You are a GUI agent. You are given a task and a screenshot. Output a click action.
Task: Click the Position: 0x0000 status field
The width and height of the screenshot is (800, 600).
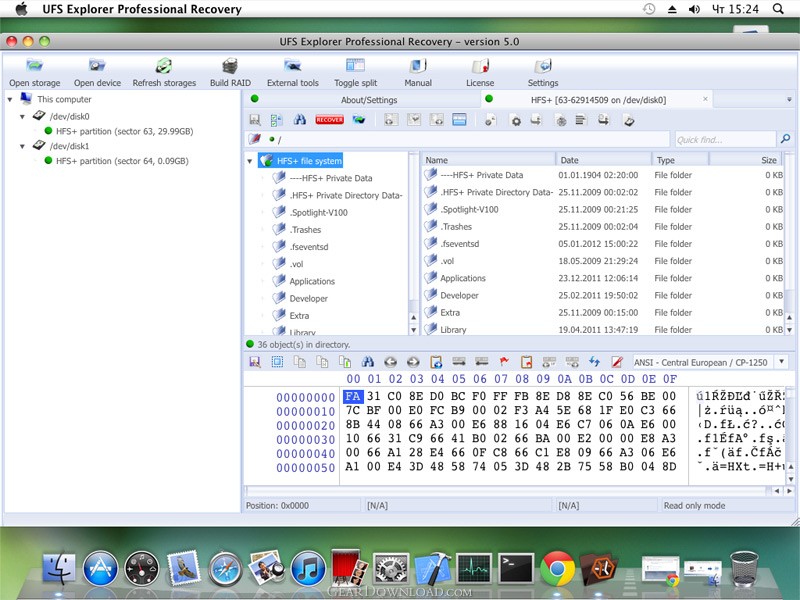302,506
